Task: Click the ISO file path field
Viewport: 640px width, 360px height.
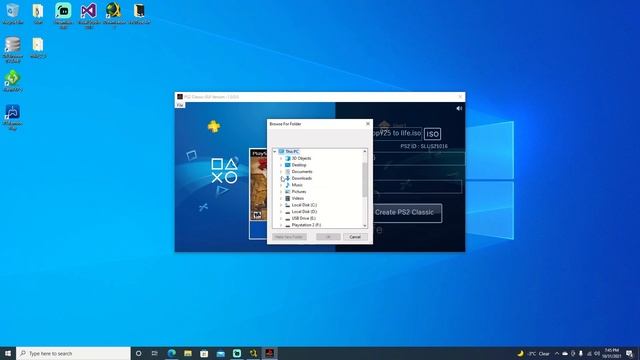Action: point(396,133)
